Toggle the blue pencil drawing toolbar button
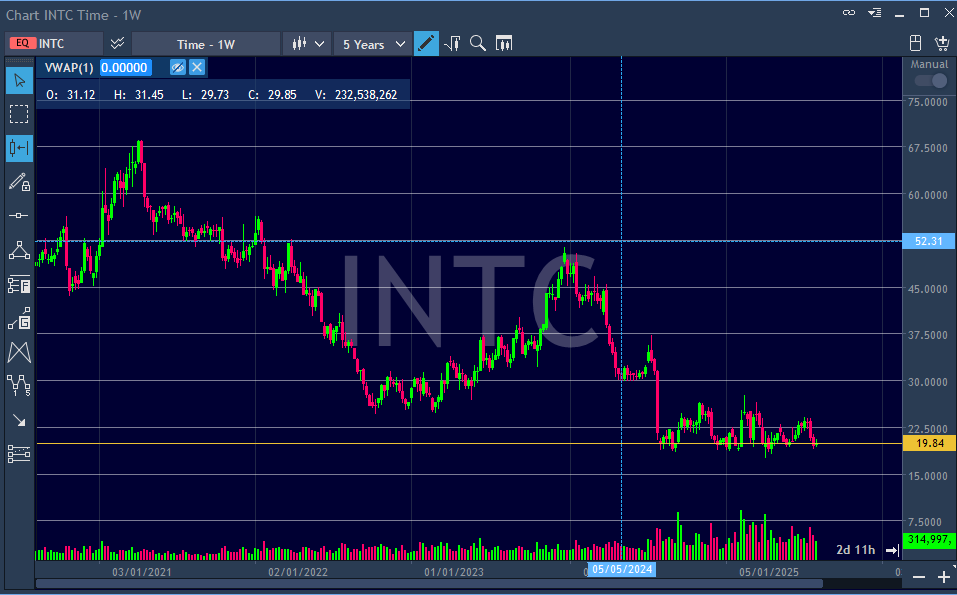The image size is (957, 595). click(426, 43)
